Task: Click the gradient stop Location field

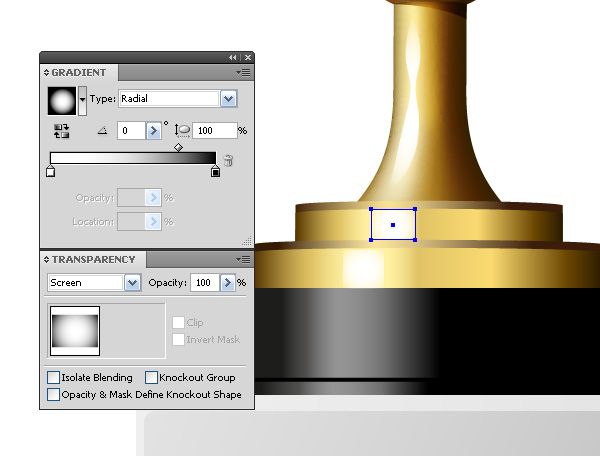Action: [x=131, y=221]
